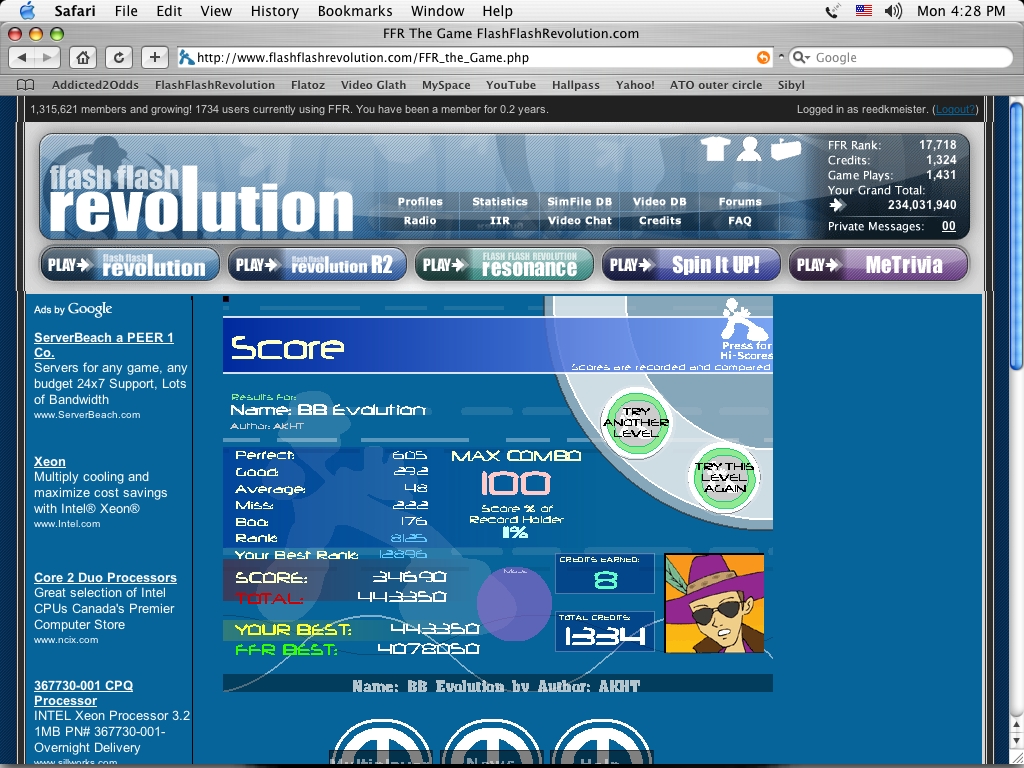Open the Apple menu
Viewport: 1024px width, 768px height.
click(x=27, y=10)
